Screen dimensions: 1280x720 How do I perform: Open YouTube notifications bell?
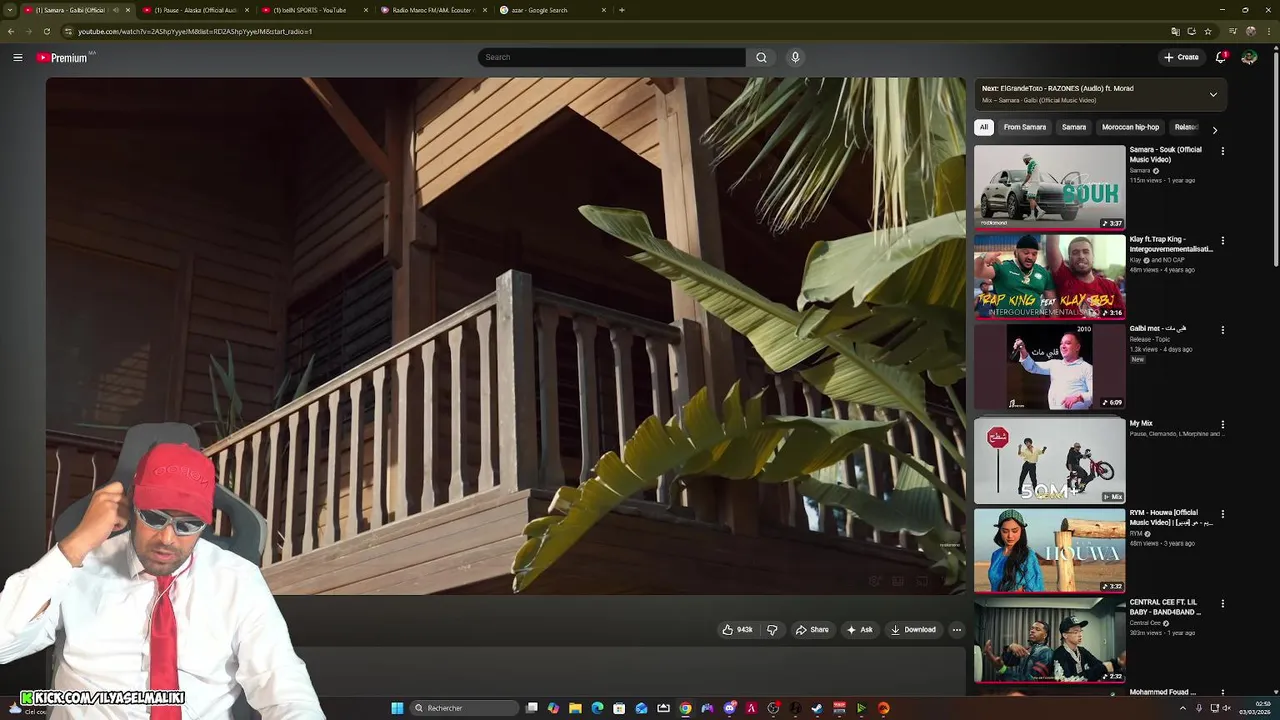coord(1220,57)
